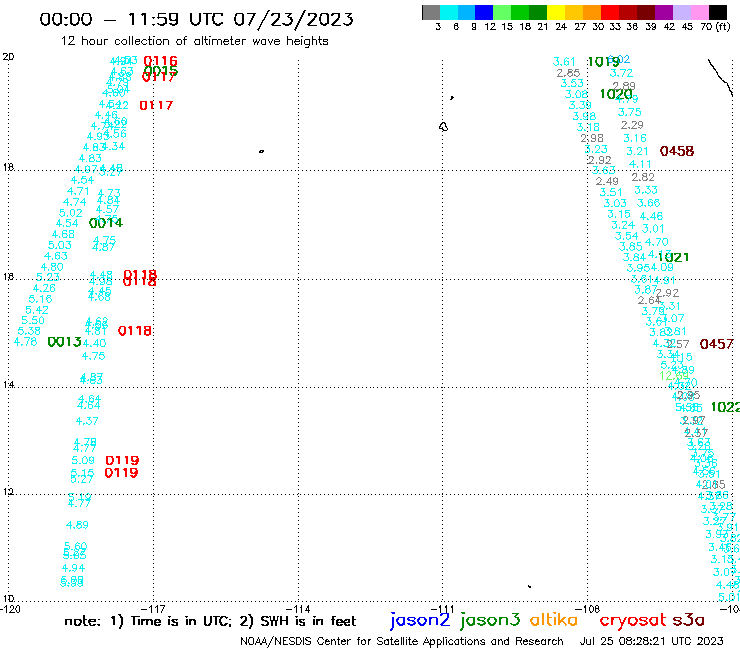Screen dimensions: 740x650
Task: Click the altika satellite label
Action: [x=554, y=620]
